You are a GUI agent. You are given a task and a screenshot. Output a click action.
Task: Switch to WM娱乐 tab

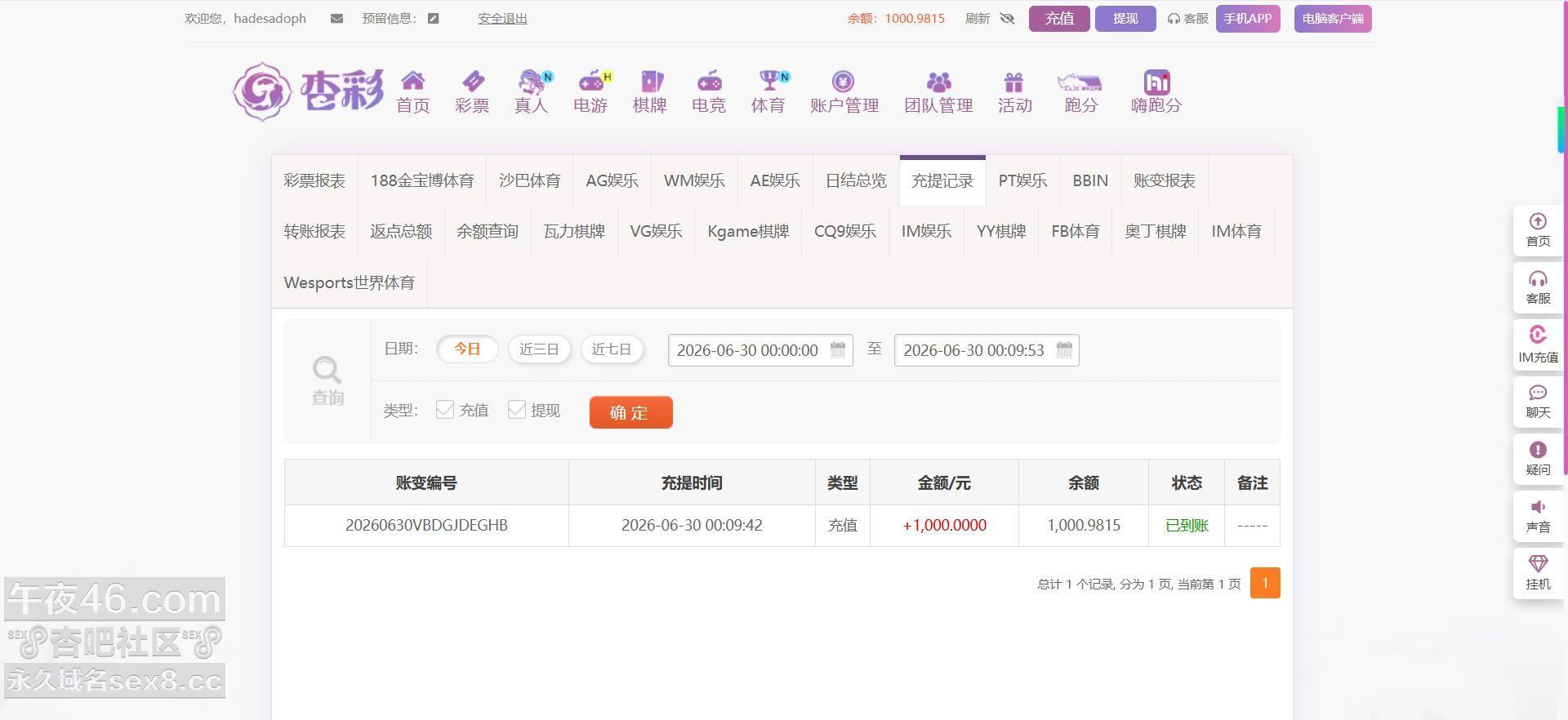[694, 180]
